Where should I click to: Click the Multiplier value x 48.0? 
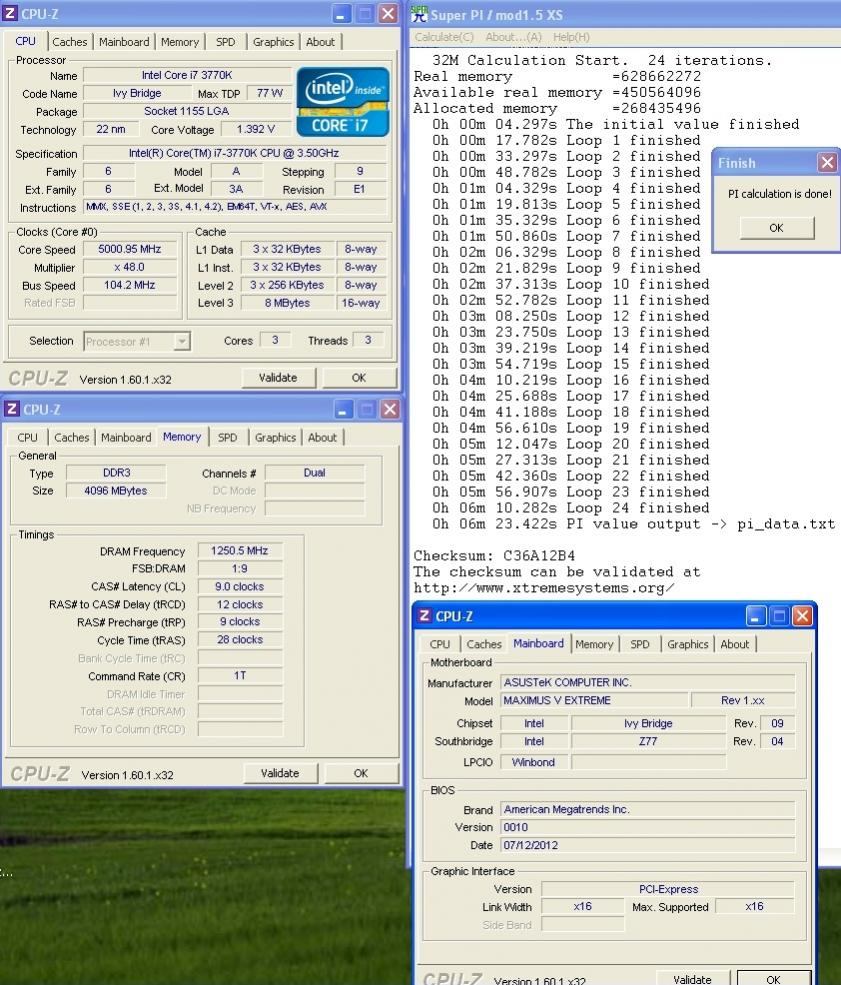click(x=129, y=267)
